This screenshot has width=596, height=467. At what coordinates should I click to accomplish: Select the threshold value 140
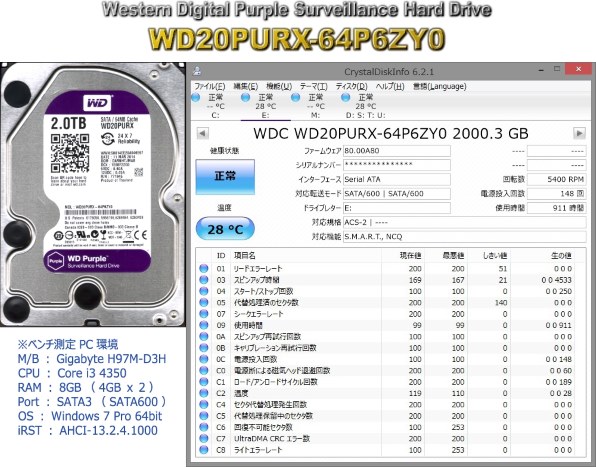[501, 303]
